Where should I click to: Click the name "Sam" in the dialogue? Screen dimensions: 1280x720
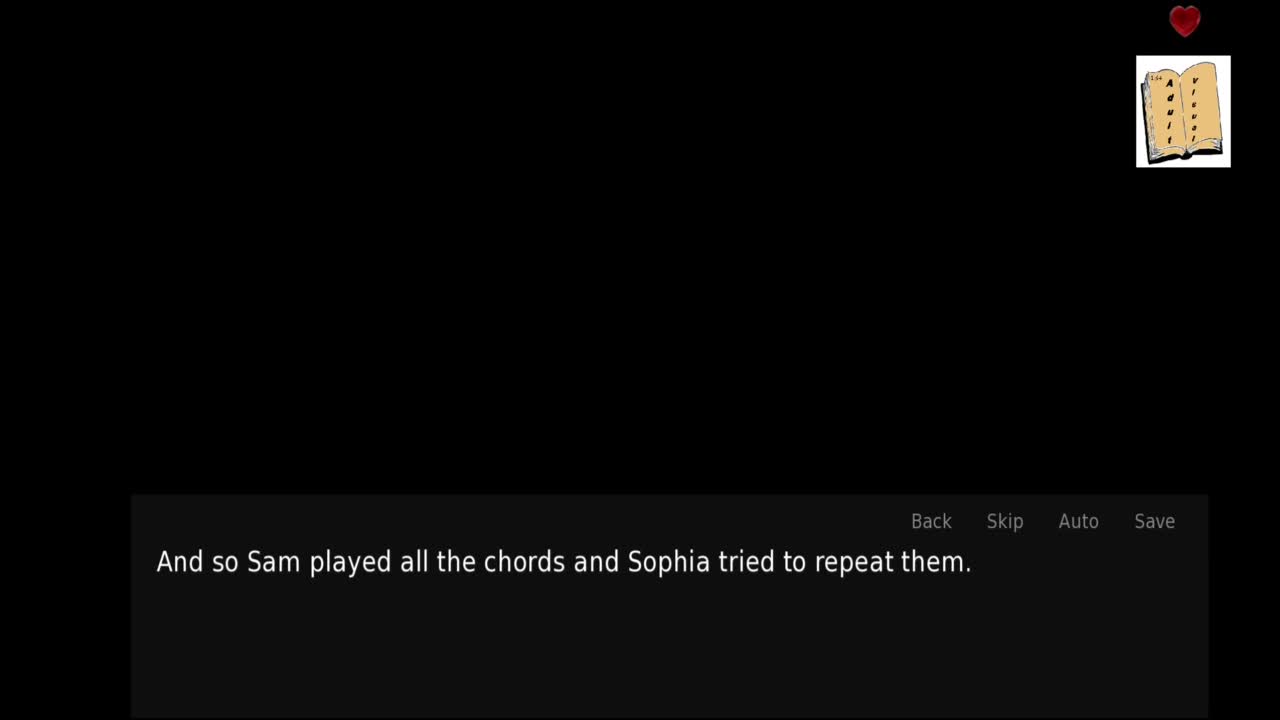pos(273,562)
